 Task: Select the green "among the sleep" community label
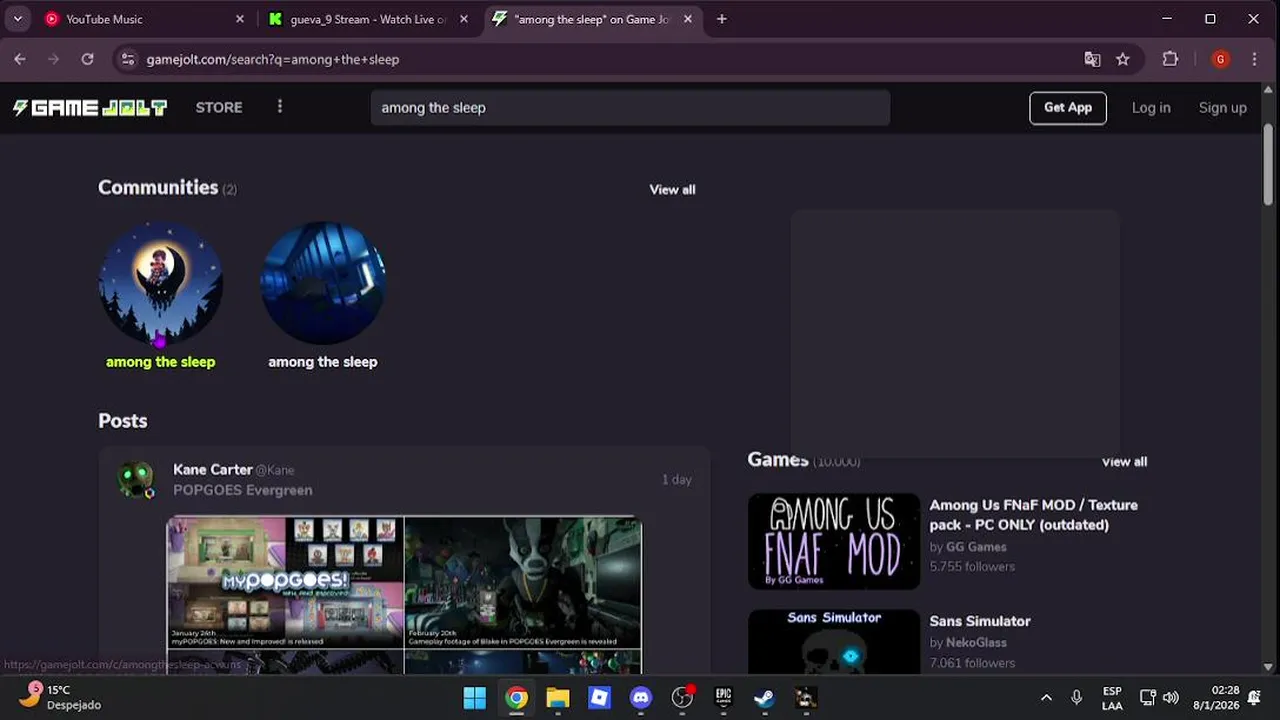(161, 362)
